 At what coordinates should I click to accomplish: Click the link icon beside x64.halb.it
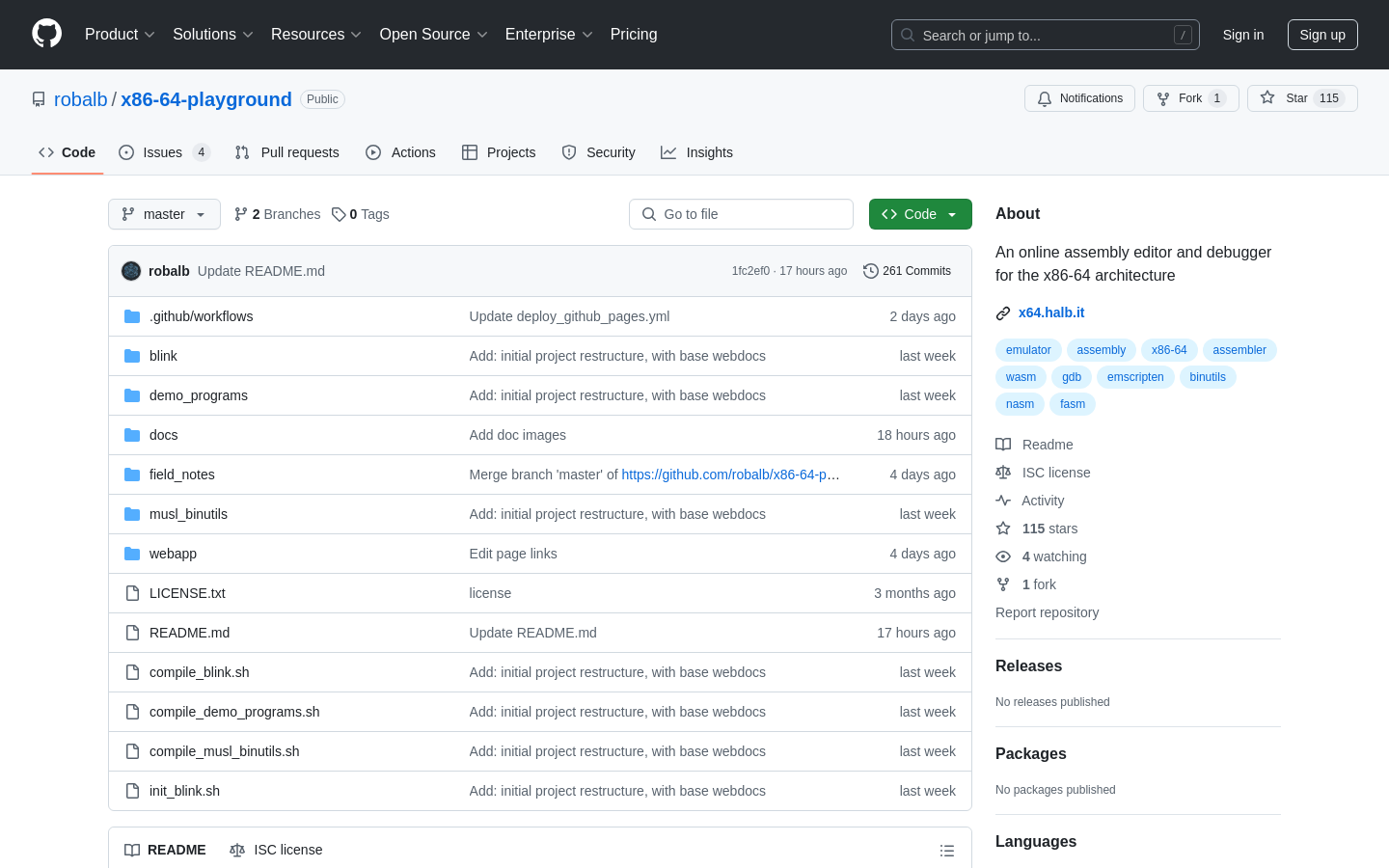1003,313
